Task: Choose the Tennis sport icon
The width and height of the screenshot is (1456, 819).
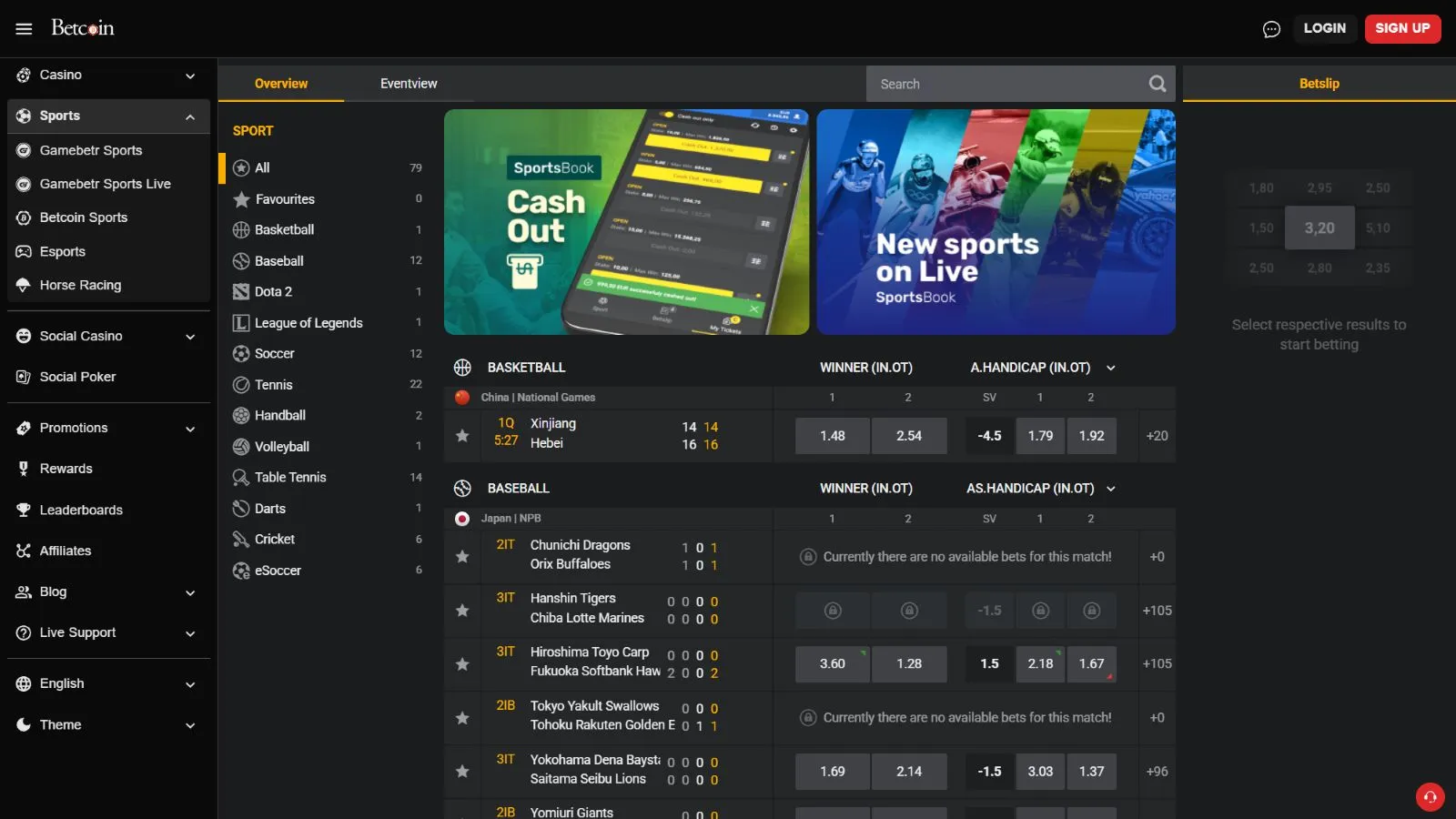Action: click(x=241, y=385)
